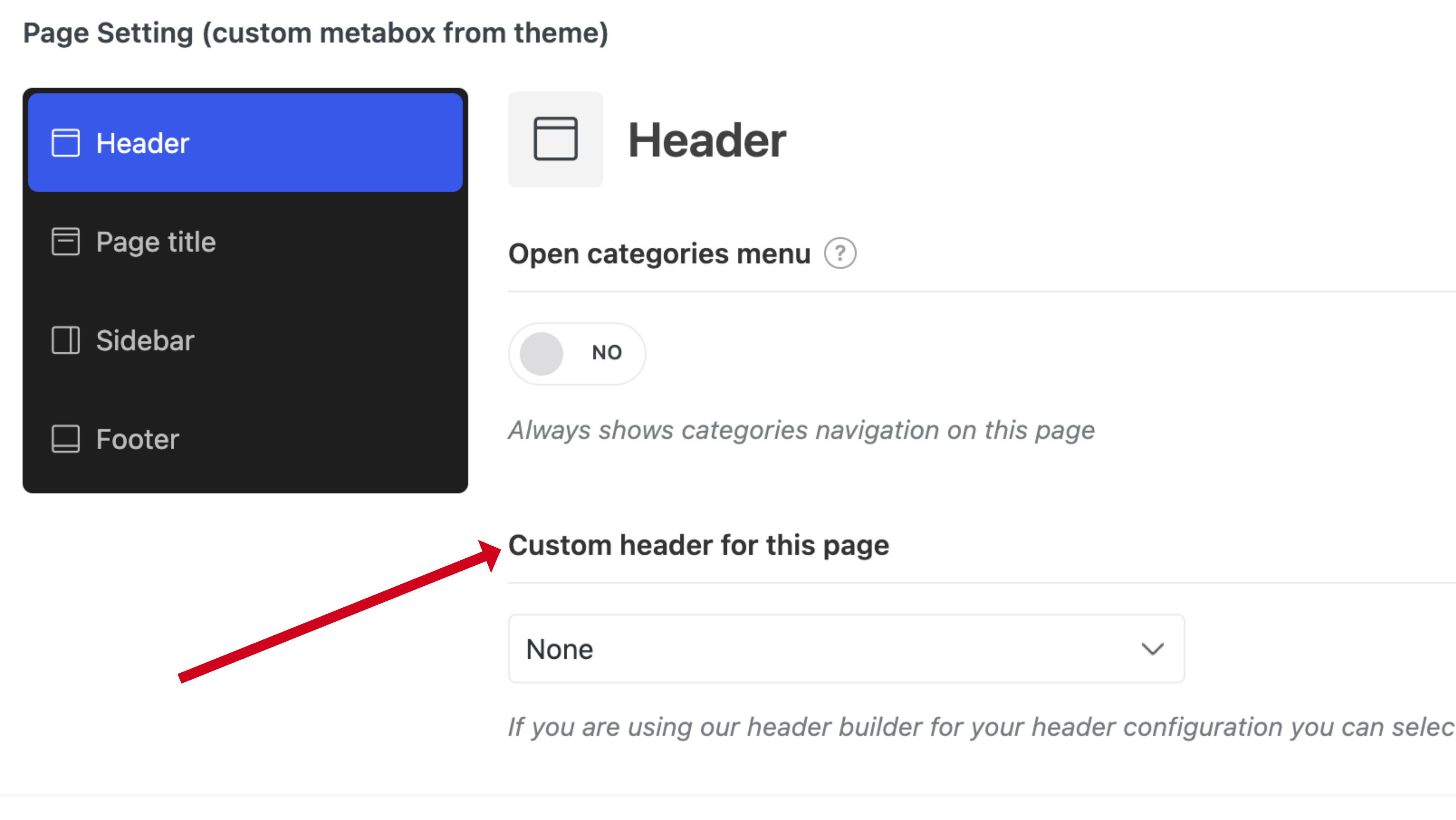
Task: Open the question mark help tooltip
Action: tap(840, 253)
